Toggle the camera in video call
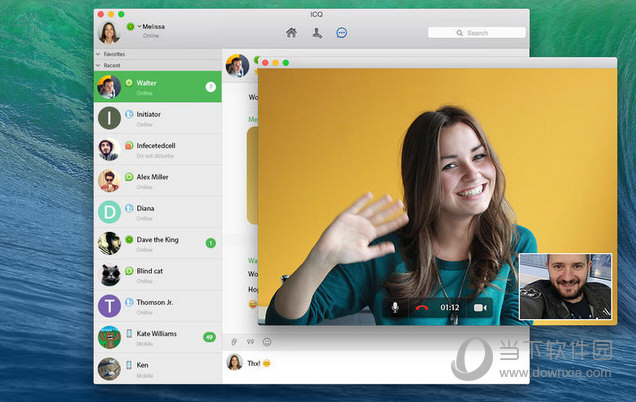 point(480,308)
